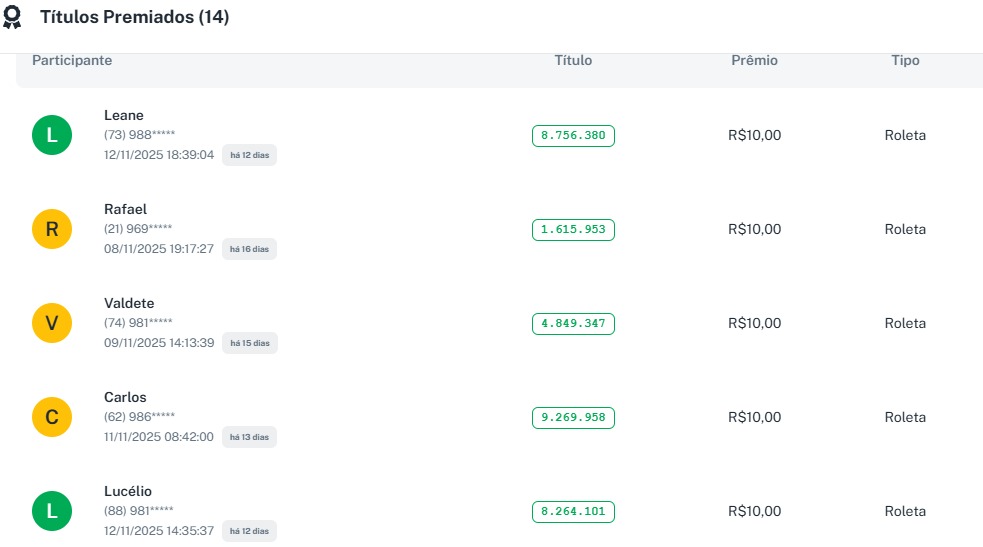Click the Títulos Premiados (14) heading
Screen dimensions: 983x547
click(134, 17)
